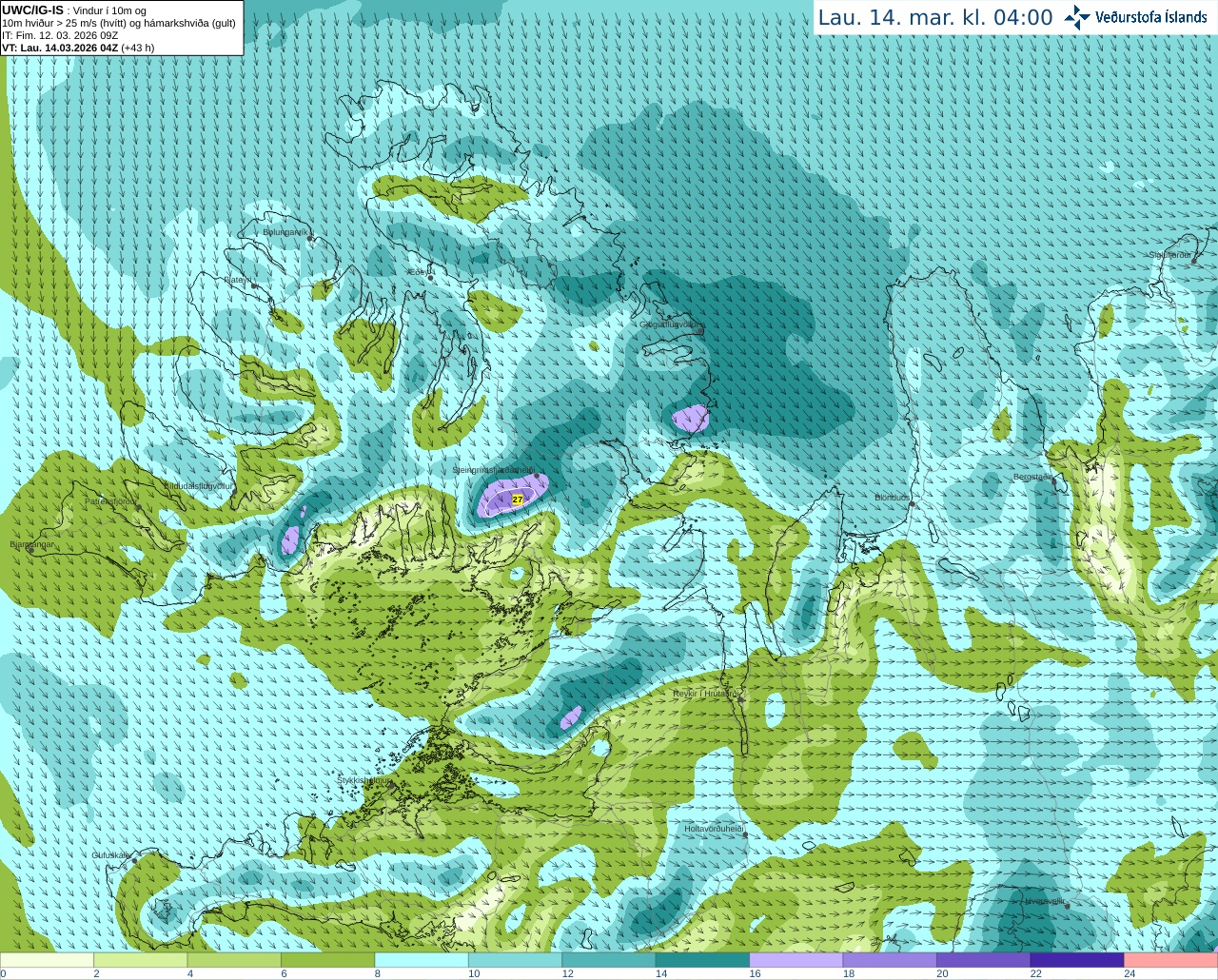Click the 0–2 m/s pale yellow legend swatch
Screen dimensions: 1218x980
48,960
